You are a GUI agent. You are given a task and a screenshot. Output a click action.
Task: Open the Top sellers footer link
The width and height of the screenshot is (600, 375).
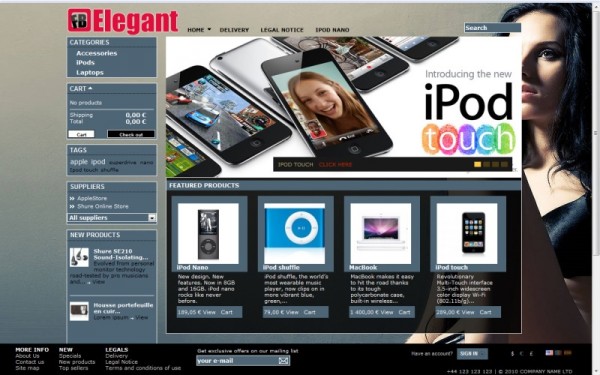point(73,368)
